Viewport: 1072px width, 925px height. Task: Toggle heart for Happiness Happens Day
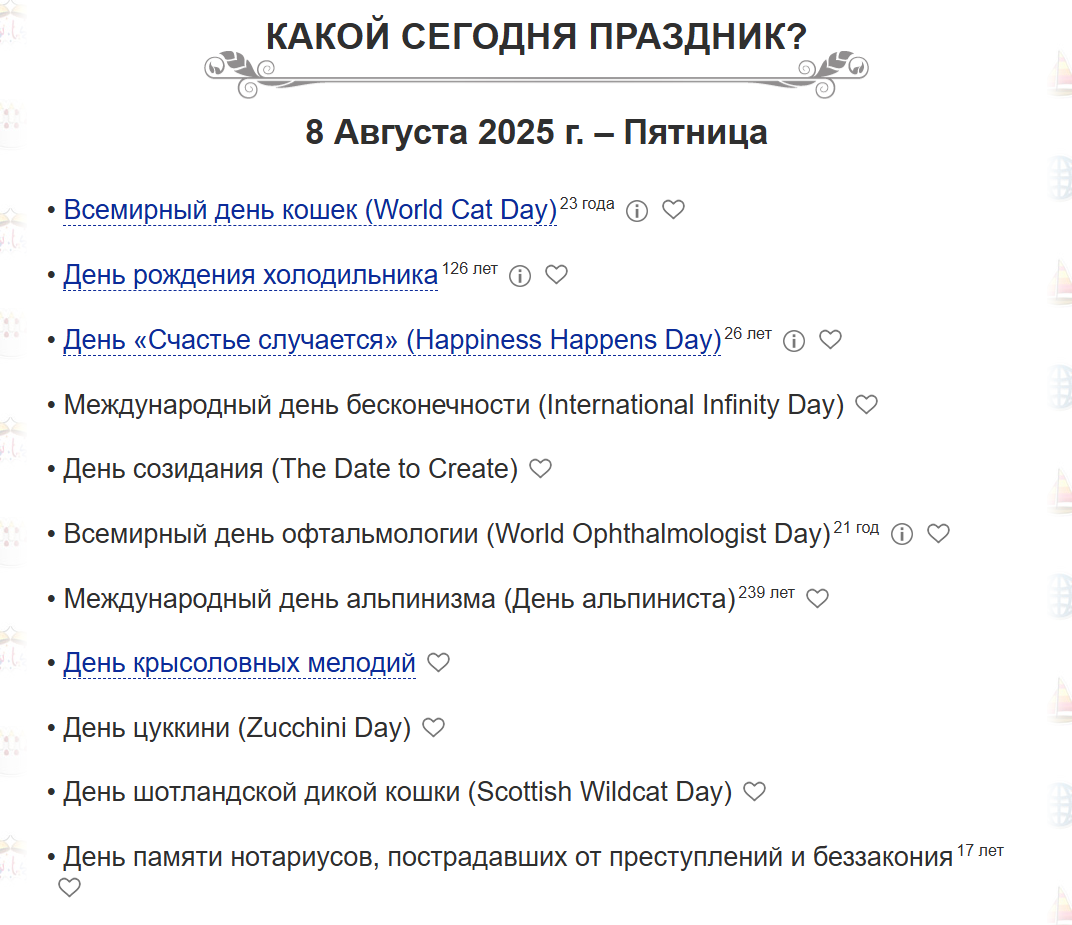[x=831, y=339]
